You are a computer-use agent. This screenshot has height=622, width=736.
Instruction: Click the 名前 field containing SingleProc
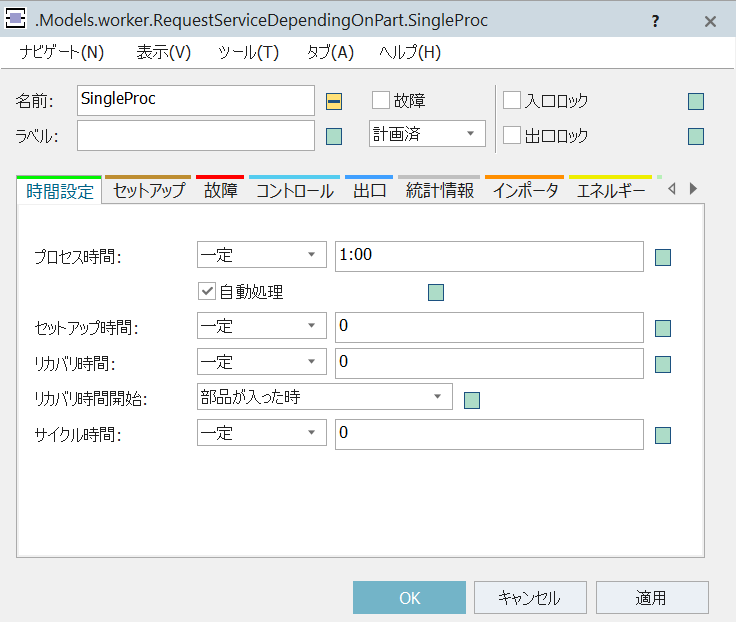click(x=196, y=100)
